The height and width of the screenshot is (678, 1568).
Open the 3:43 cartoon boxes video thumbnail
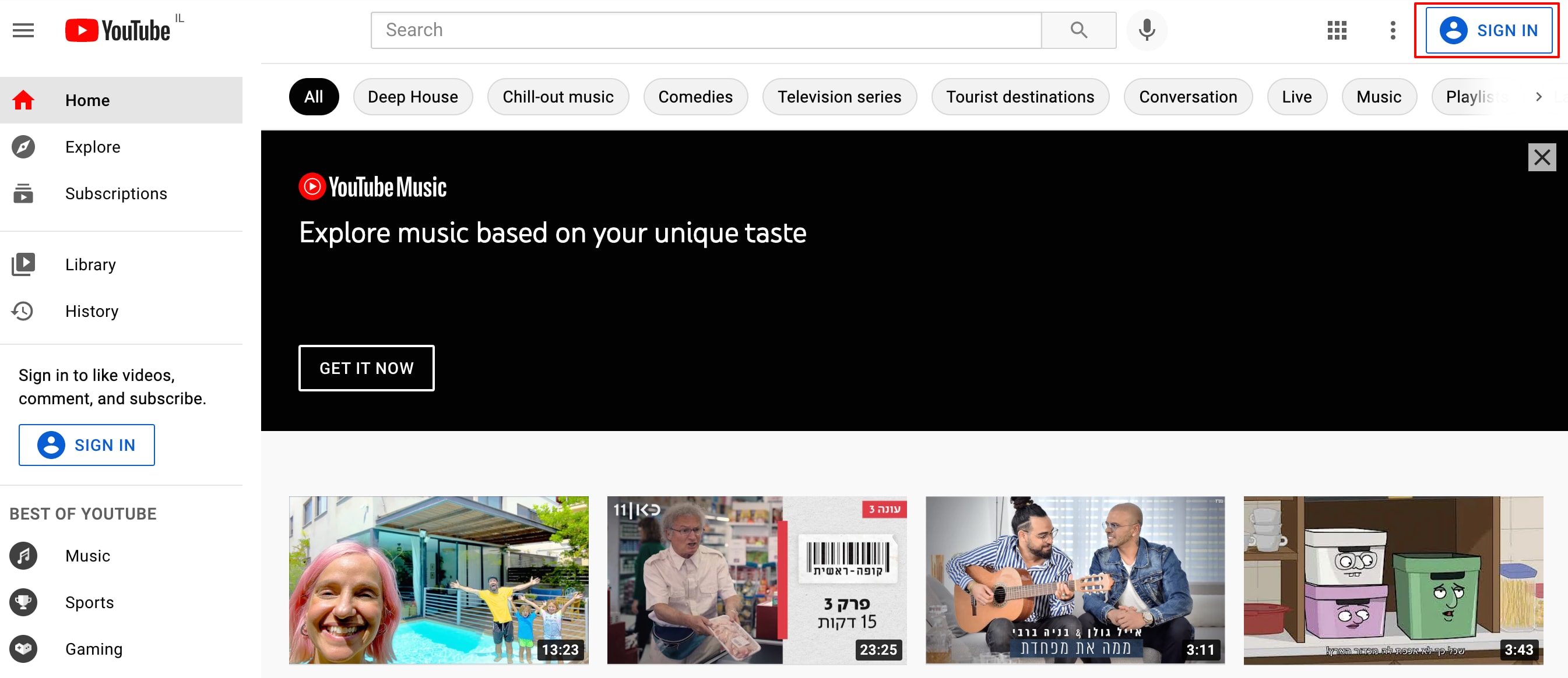coord(1393,580)
